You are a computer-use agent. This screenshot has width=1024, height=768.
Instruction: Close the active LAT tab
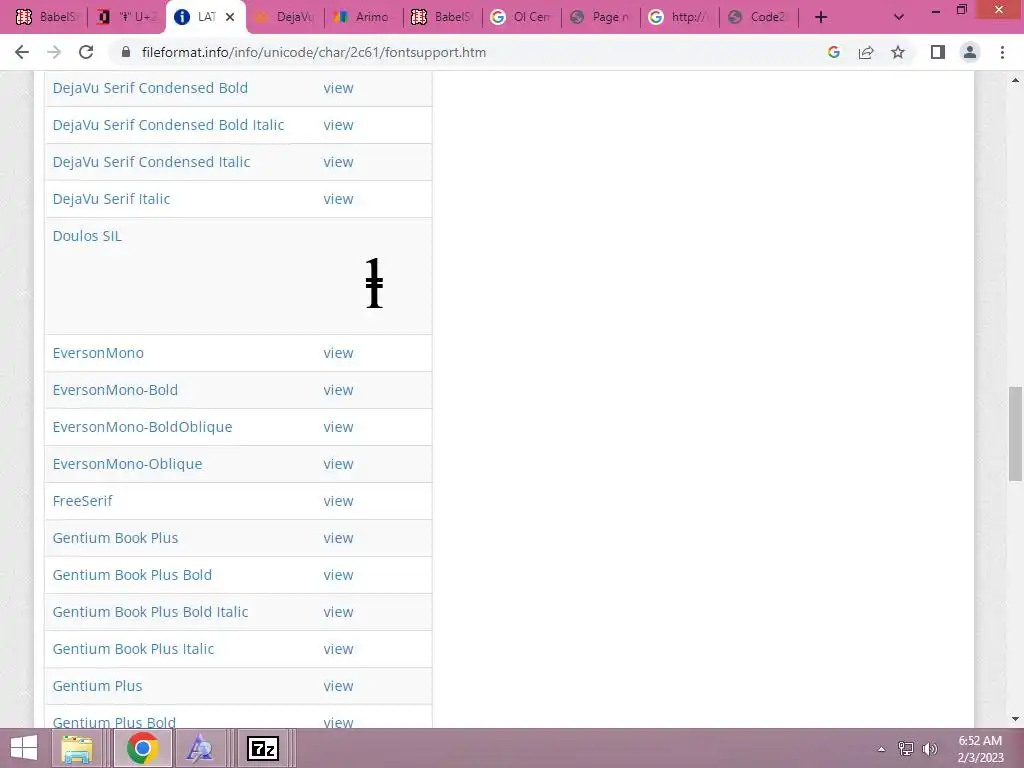230,17
